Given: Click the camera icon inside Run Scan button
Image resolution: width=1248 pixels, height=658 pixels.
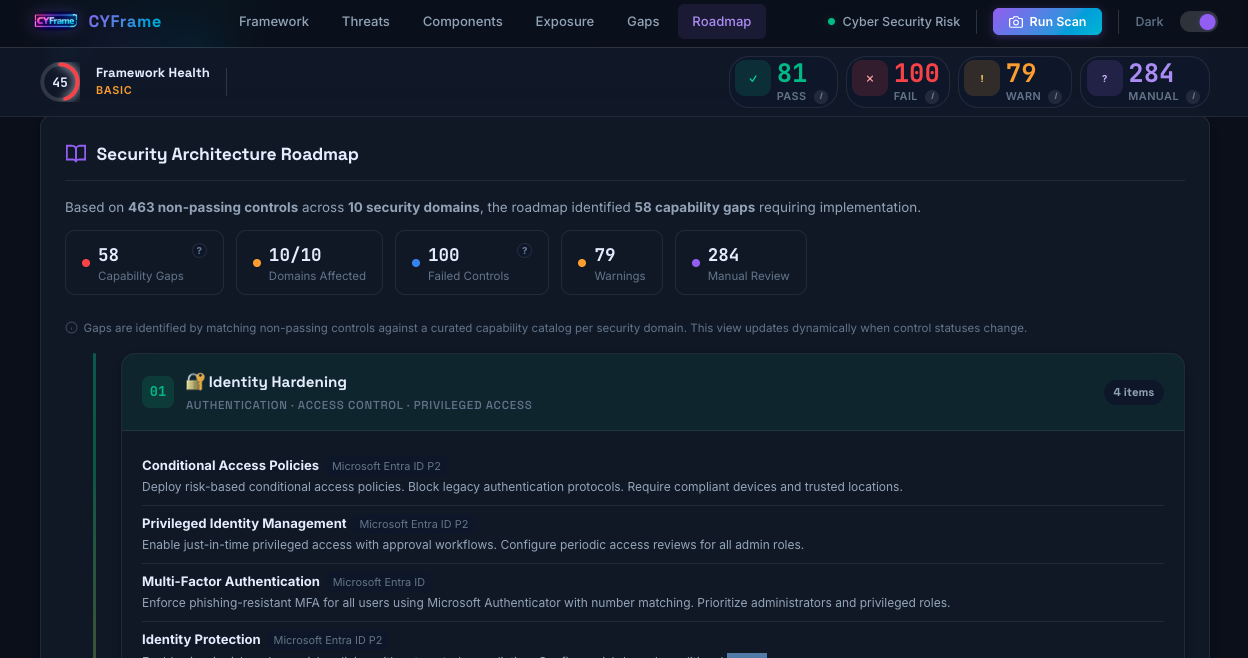Looking at the screenshot, I should tap(1016, 21).
